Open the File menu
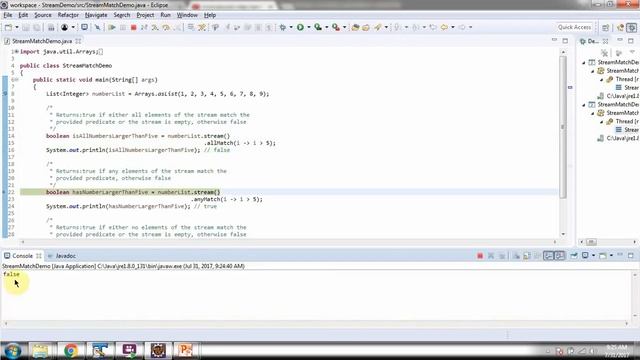This screenshot has height=360, width=640. [8, 15]
